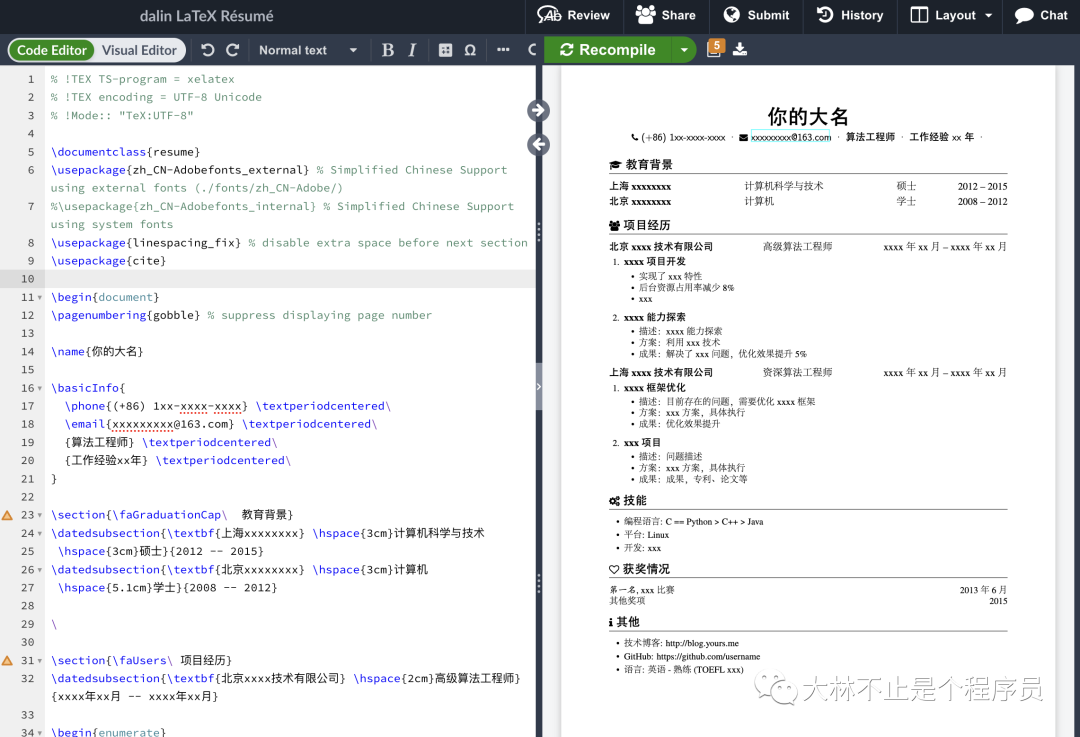This screenshot has width=1080, height=737.
Task: Open the Layout dropdown menu
Action: click(x=951, y=15)
